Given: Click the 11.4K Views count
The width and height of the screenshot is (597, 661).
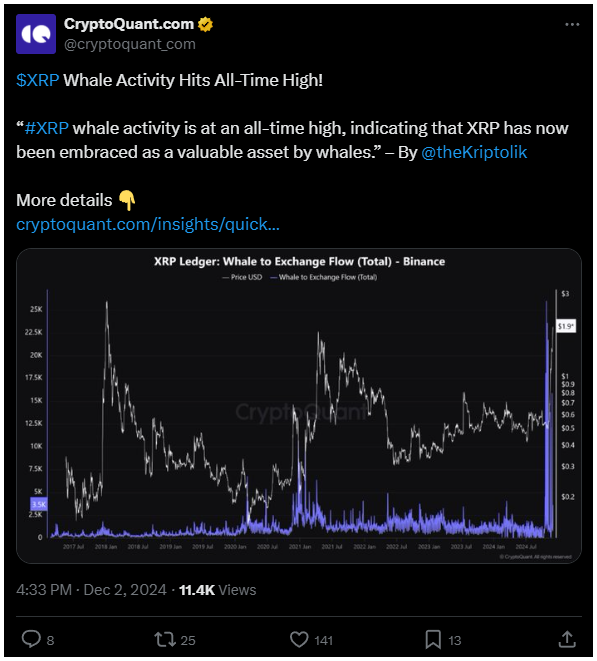Looking at the screenshot, I should (218, 590).
